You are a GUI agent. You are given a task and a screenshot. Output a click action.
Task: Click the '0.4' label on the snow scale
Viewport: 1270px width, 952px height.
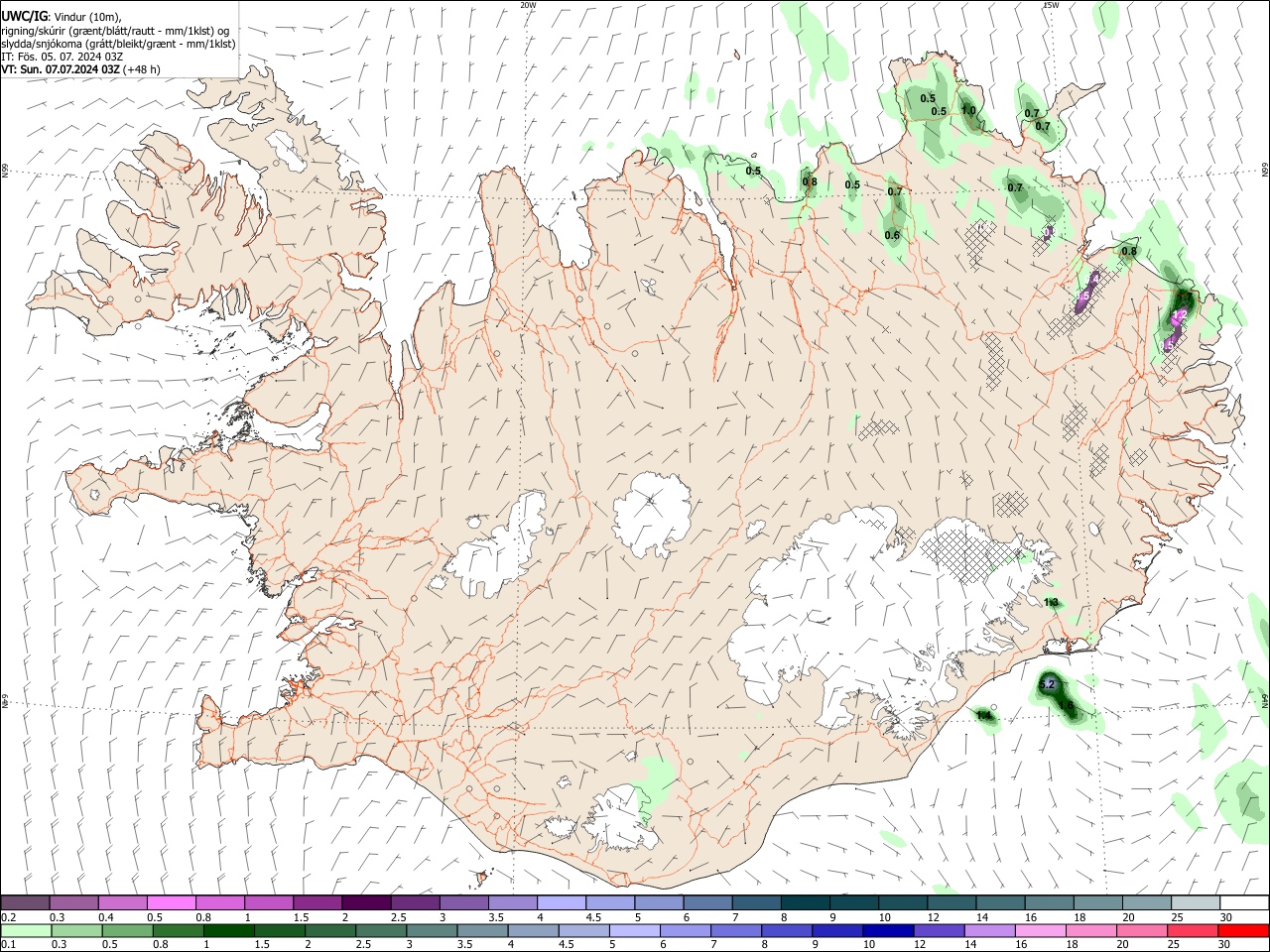click(x=106, y=917)
